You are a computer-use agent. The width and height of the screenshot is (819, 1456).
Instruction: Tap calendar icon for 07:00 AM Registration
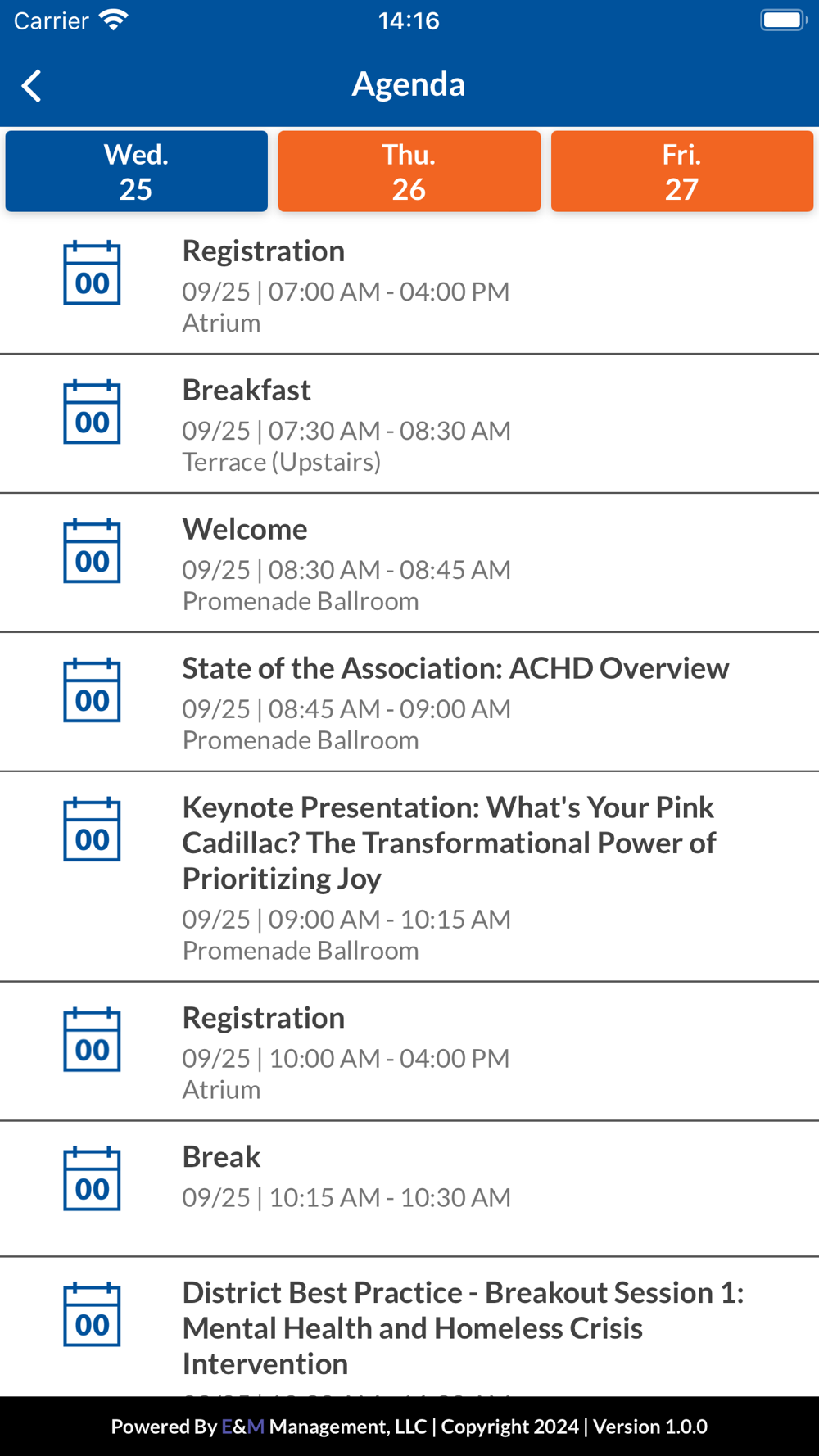tap(92, 274)
